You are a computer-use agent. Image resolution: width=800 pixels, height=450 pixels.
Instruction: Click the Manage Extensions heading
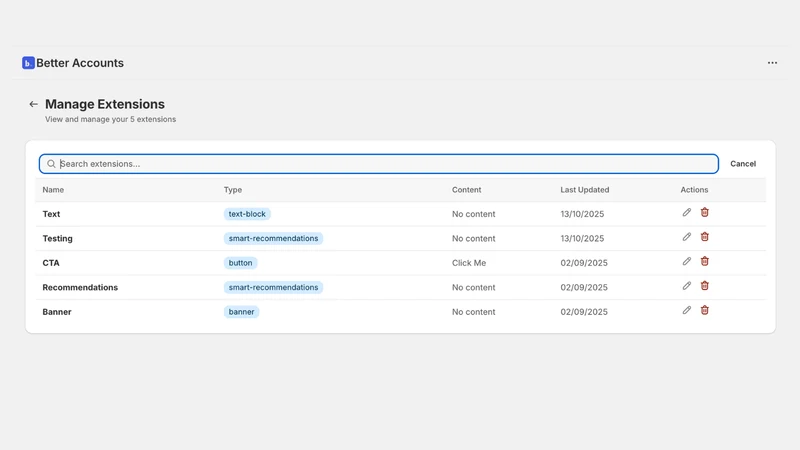(x=105, y=104)
